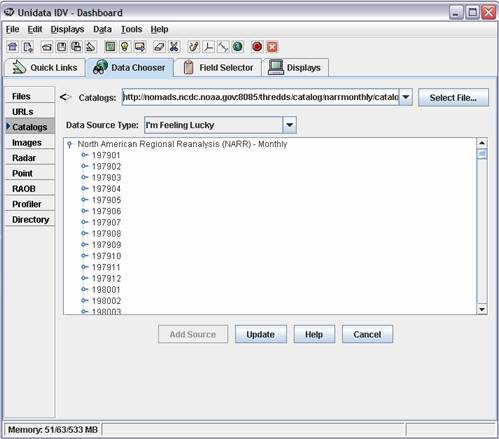Expand the 197901 tree node

coord(85,155)
